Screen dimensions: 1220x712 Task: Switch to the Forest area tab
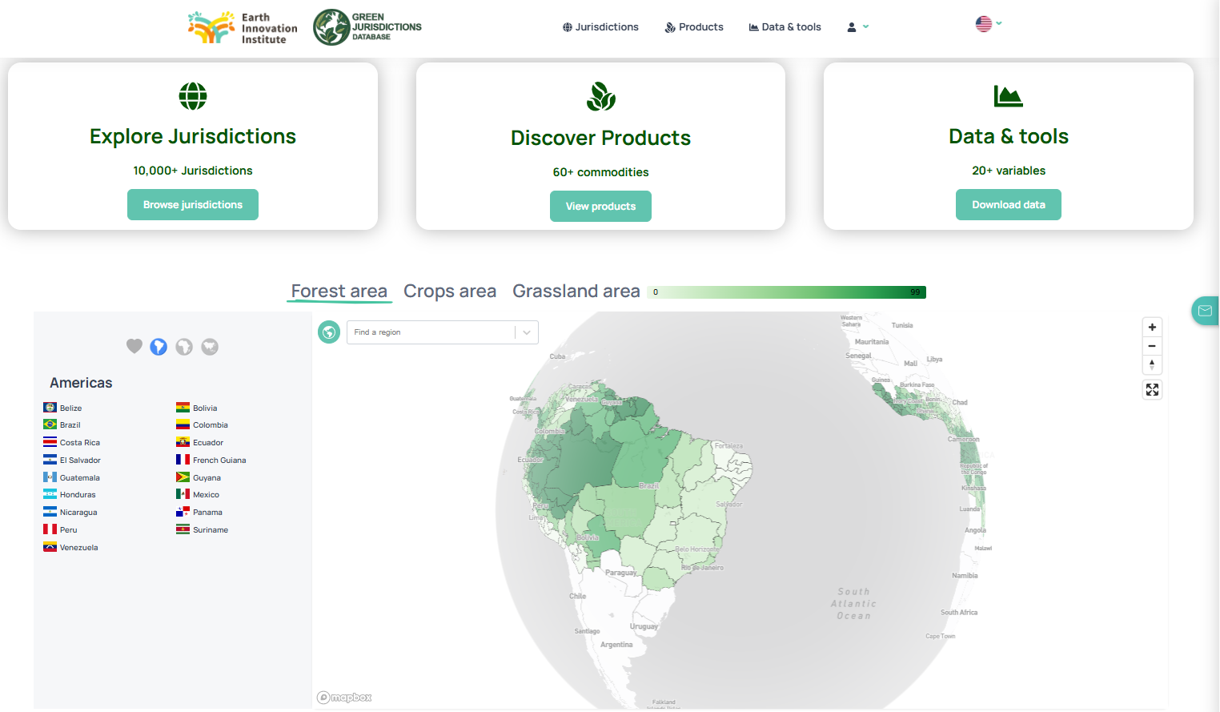(339, 291)
